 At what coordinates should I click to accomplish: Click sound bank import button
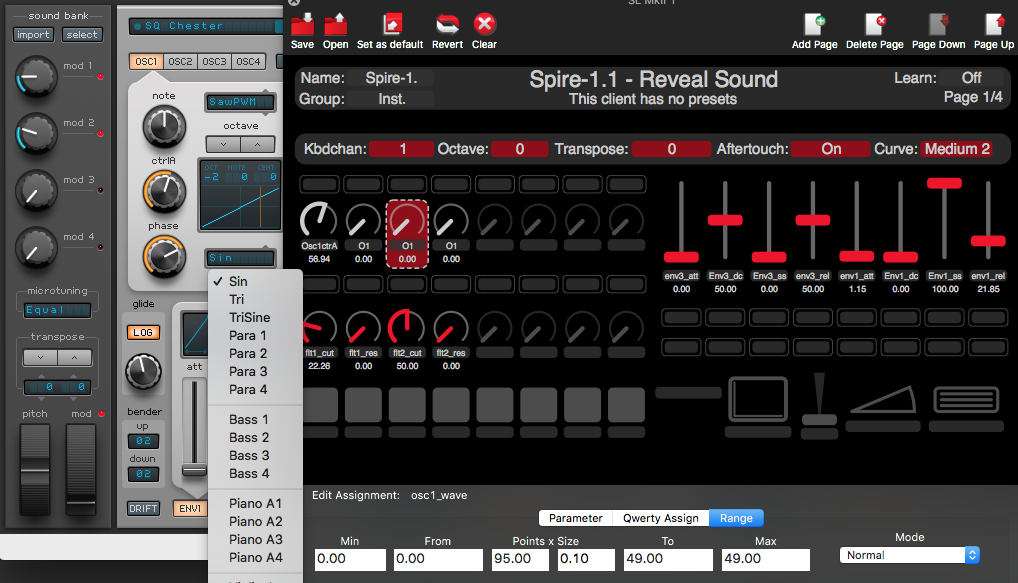tap(33, 34)
